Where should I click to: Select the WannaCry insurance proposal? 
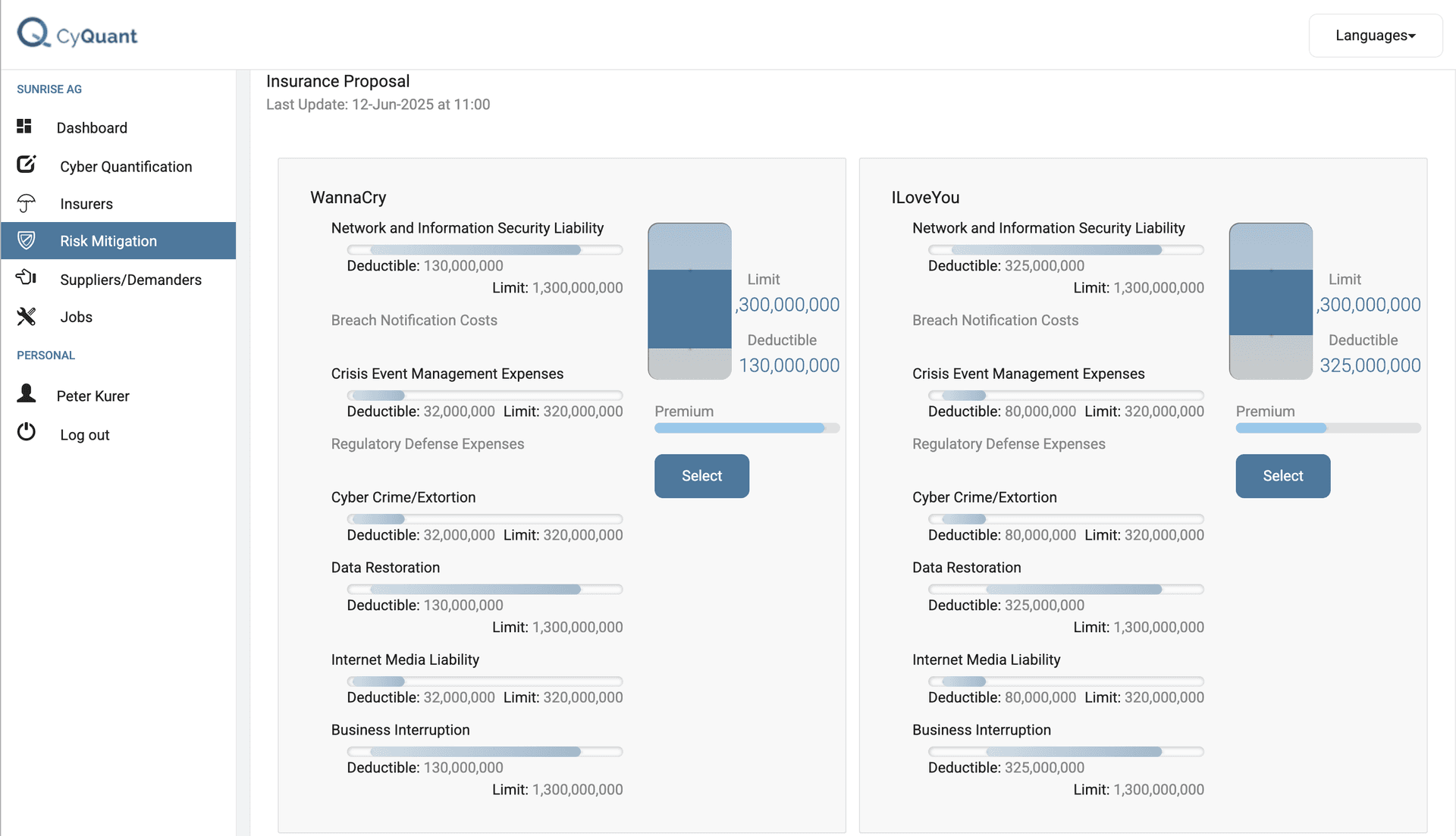[701, 476]
